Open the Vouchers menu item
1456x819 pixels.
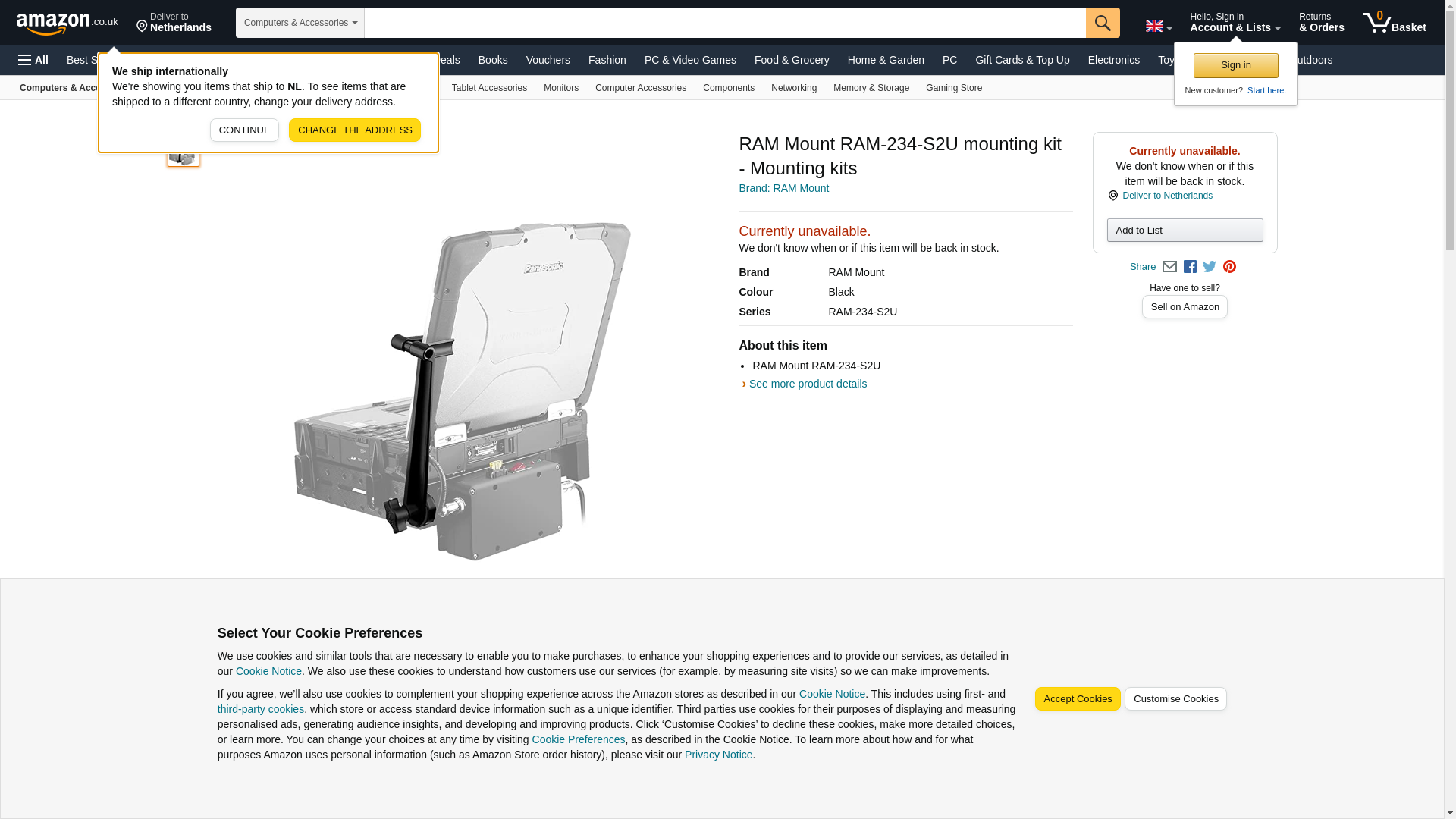tap(548, 60)
